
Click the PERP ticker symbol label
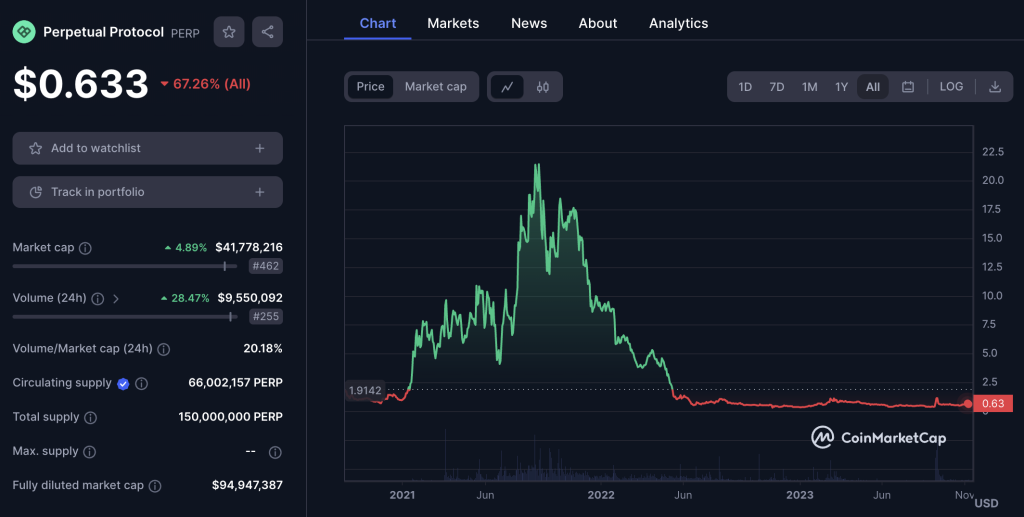(x=185, y=33)
